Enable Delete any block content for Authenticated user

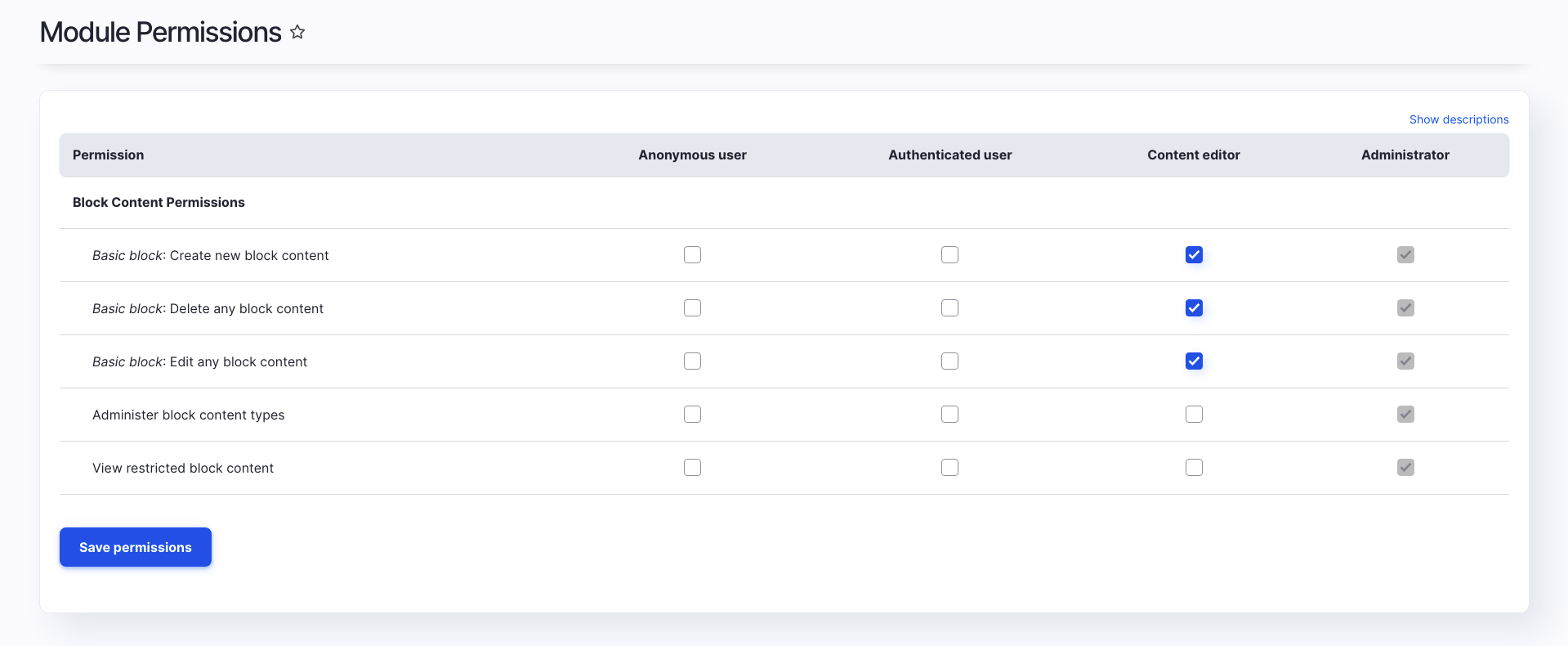click(x=949, y=308)
